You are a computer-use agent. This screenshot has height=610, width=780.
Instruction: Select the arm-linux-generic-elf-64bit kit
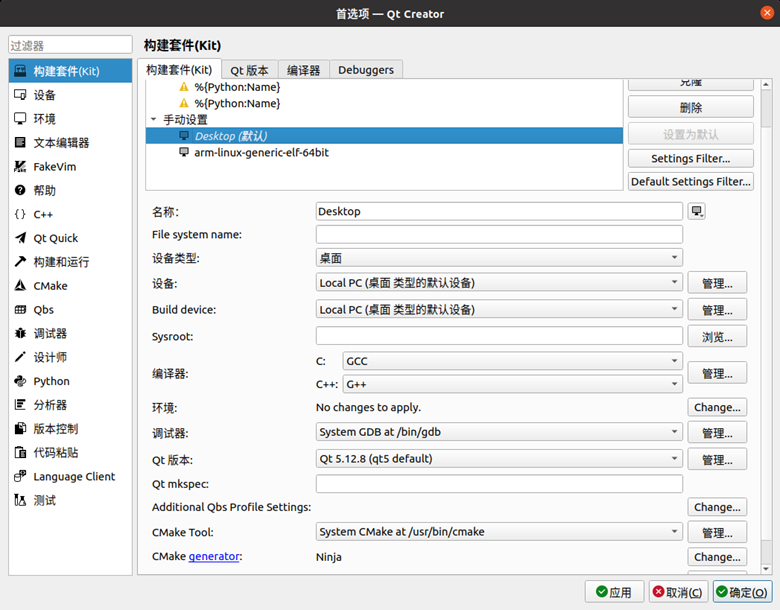click(x=261, y=152)
